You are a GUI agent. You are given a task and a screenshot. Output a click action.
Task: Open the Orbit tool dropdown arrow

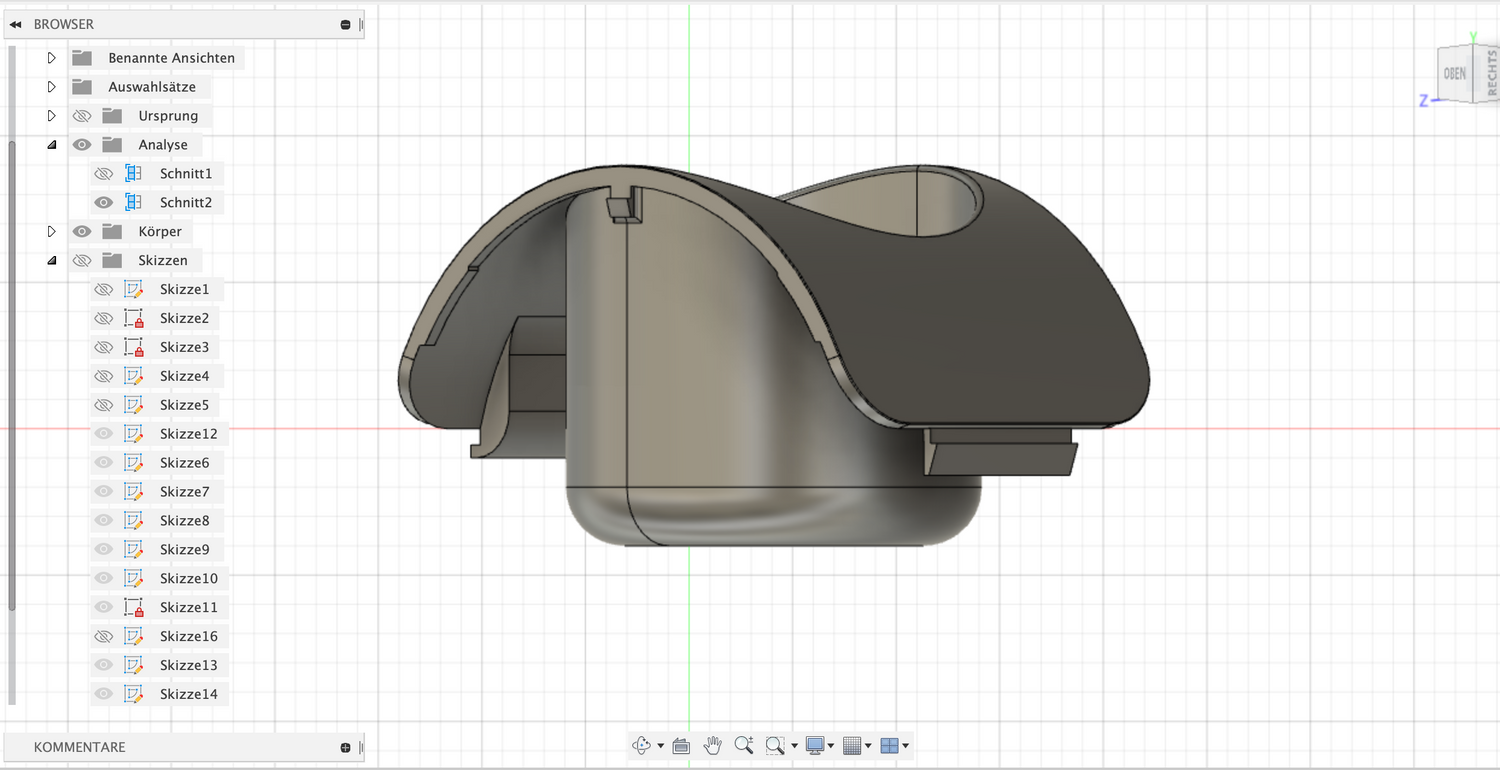(660, 747)
